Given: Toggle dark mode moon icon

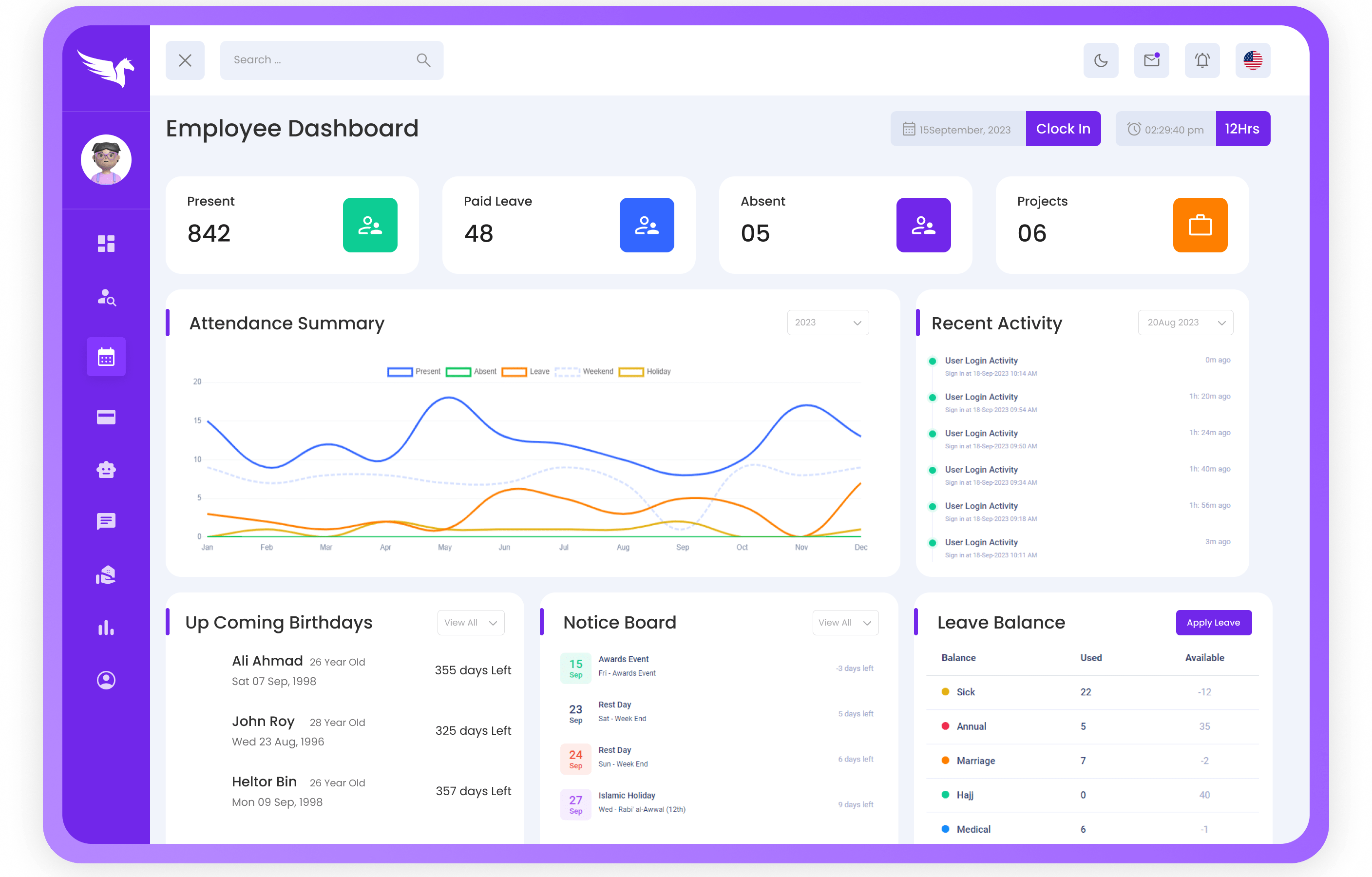Looking at the screenshot, I should tap(1100, 60).
